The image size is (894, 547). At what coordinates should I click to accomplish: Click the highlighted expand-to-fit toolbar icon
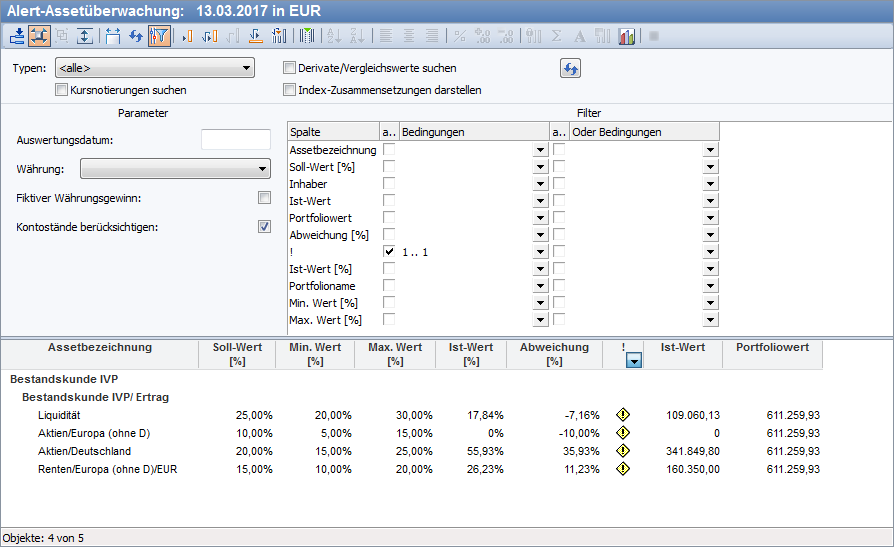pos(39,36)
